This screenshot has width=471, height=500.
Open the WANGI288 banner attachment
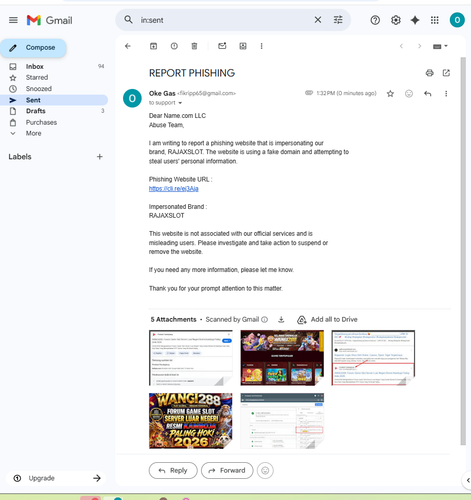(191, 421)
